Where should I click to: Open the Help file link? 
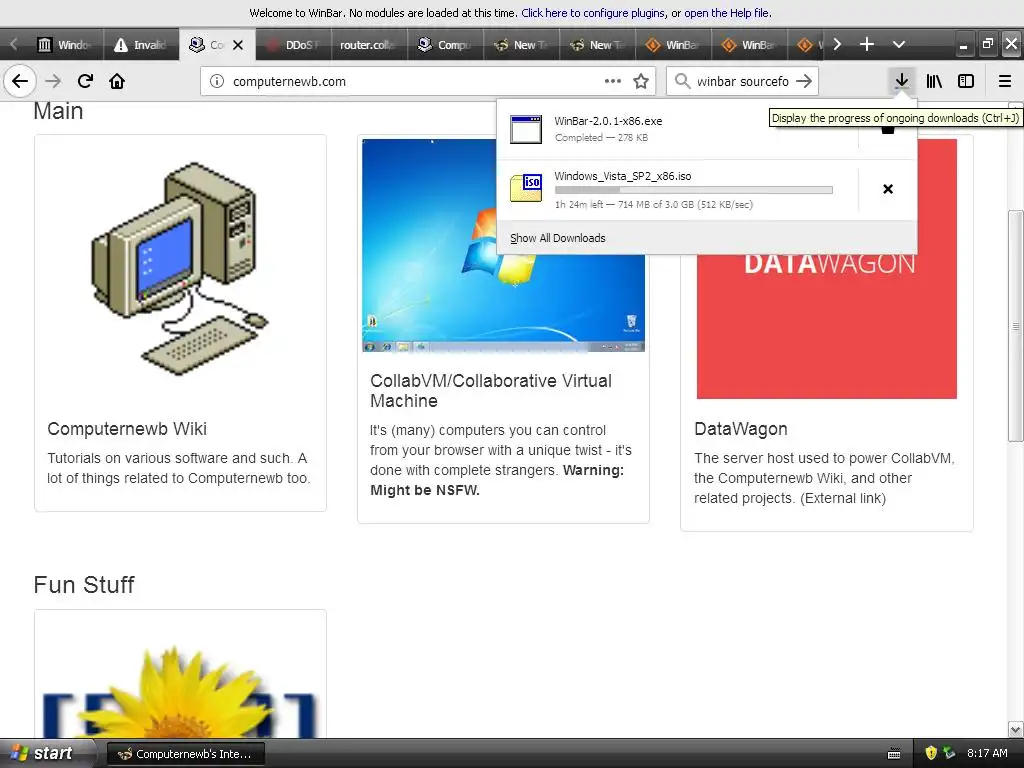click(x=727, y=13)
